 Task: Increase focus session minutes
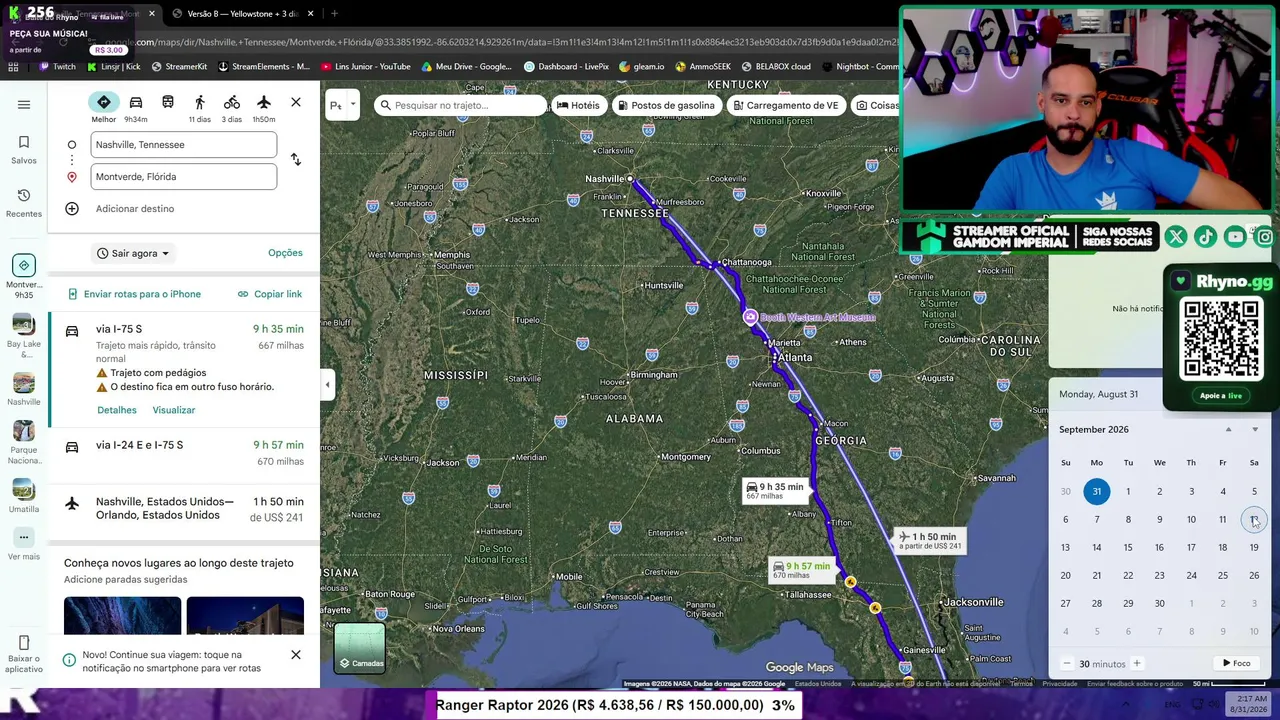coord(1136,663)
